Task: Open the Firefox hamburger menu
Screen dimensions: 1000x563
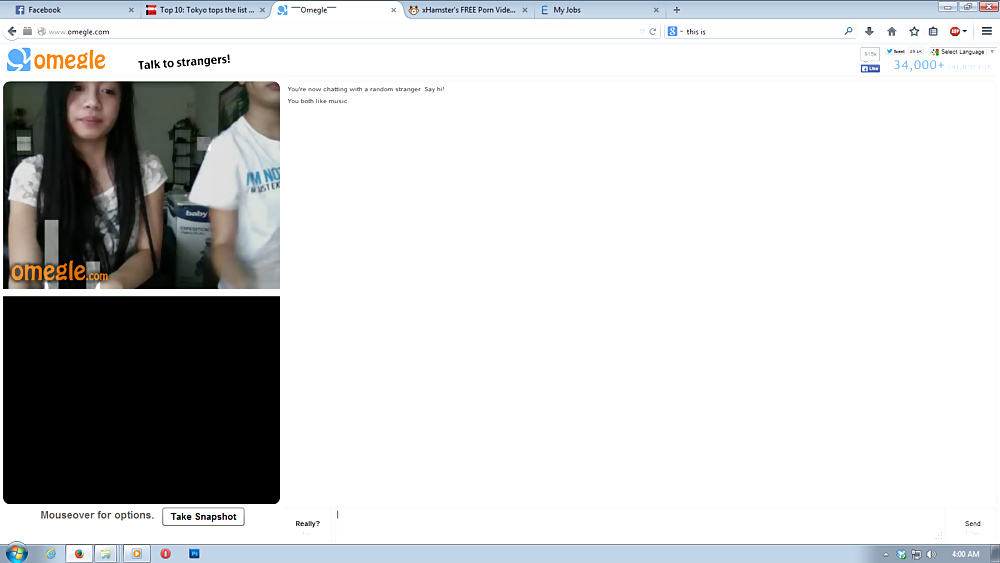Action: pos(987,31)
